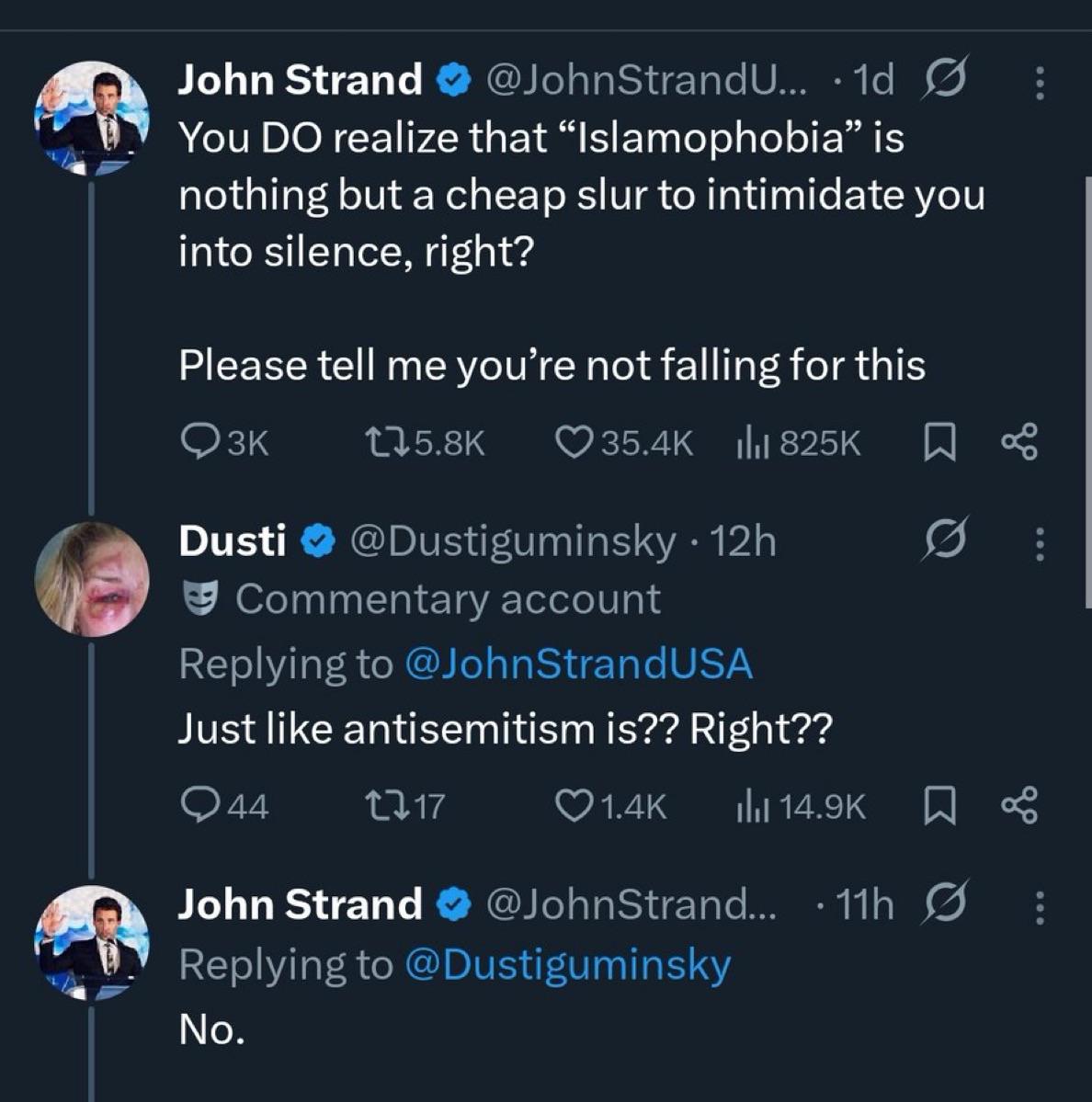Open the @Dustiguminsky mention link

tap(568, 966)
